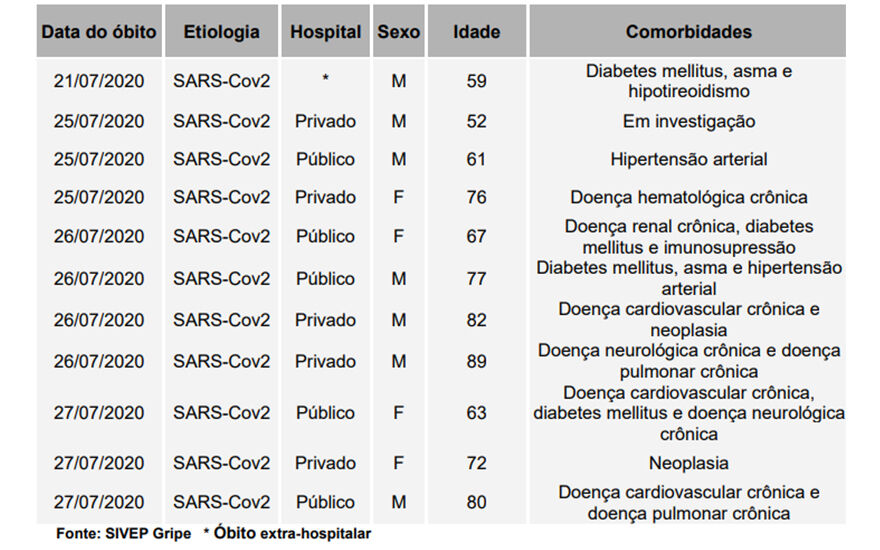Click the age 72 cell
The width and height of the screenshot is (880, 550).
point(476,463)
